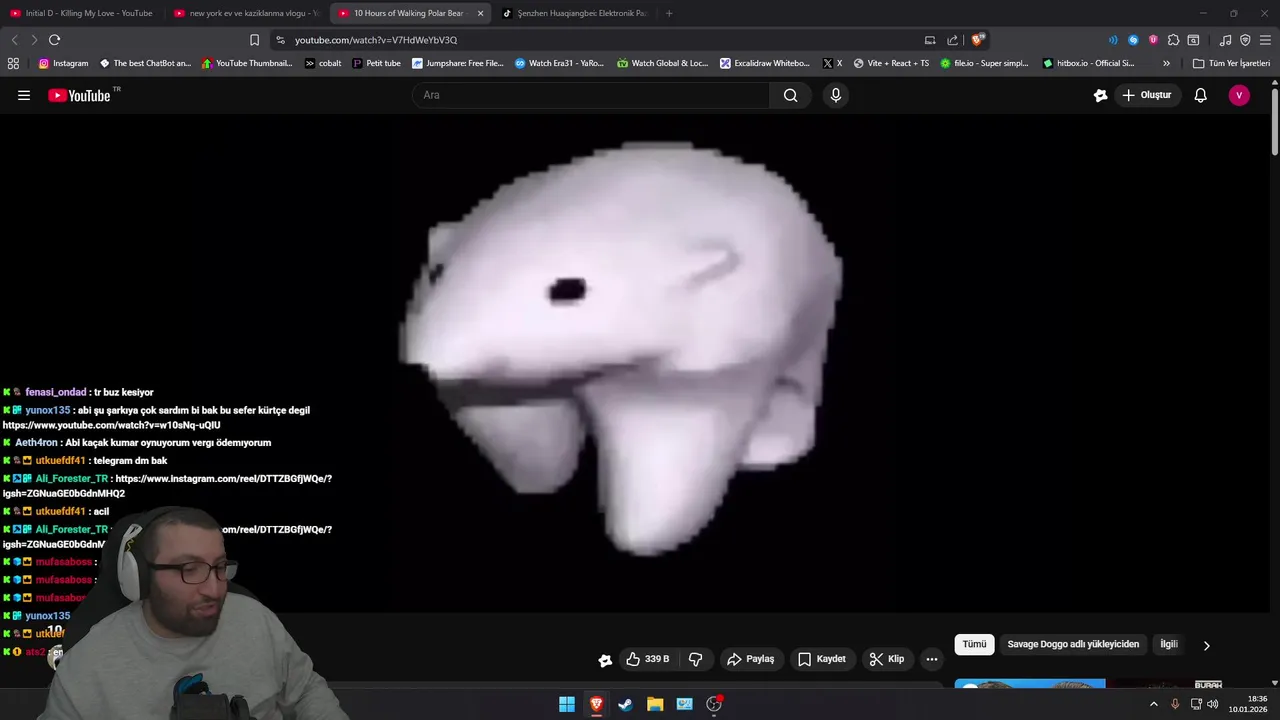Show next filter chips with arrow
Screen dimensions: 1280x720
click(x=1206, y=646)
